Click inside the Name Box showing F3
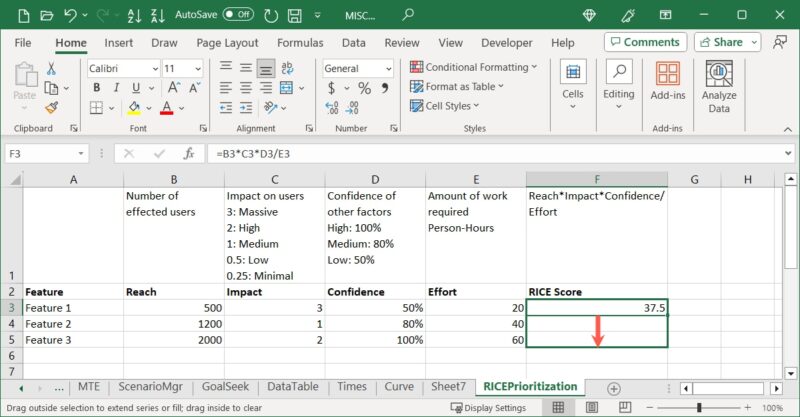The height and width of the screenshot is (417, 800). tap(40, 154)
